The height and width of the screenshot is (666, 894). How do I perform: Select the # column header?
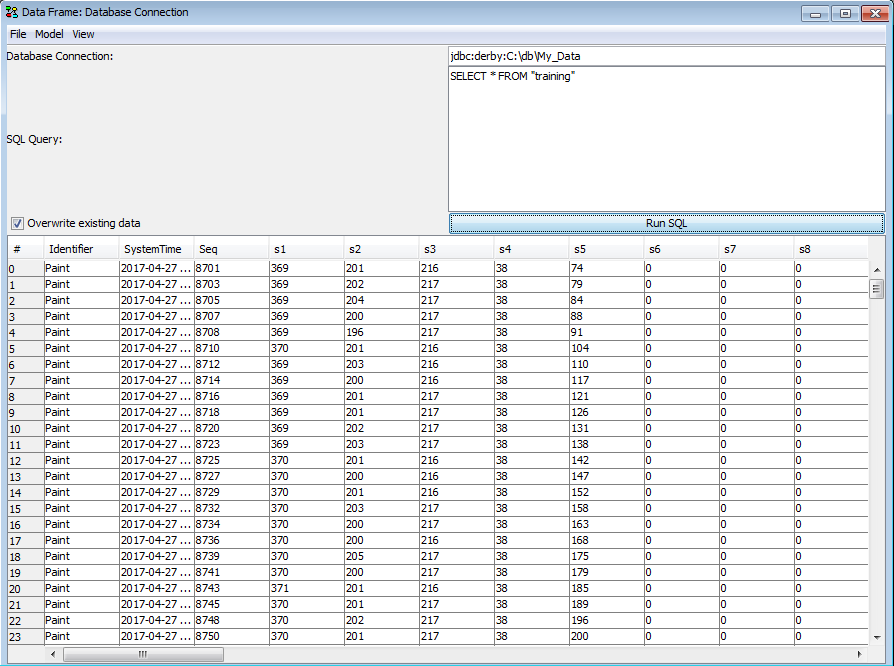coord(26,249)
